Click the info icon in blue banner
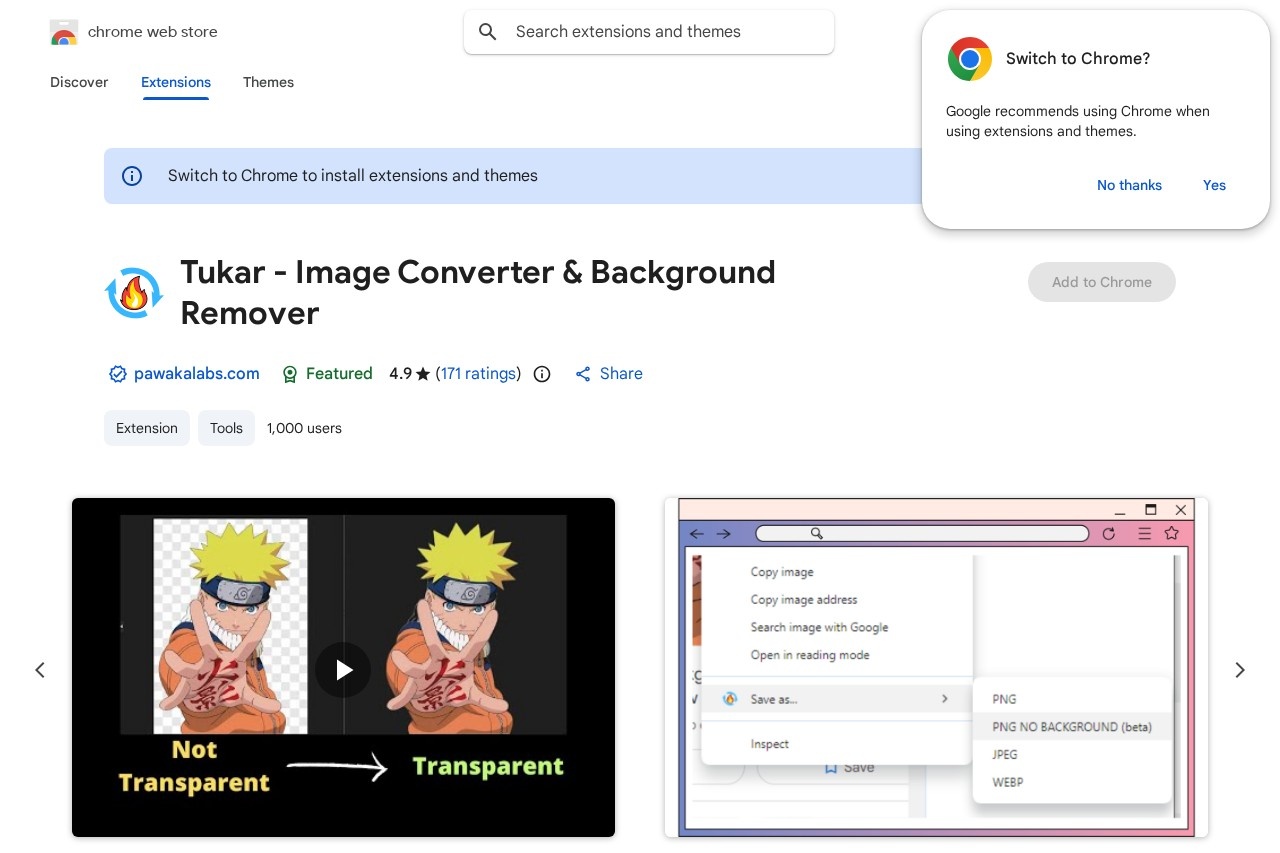This screenshot has height=853, width=1280. coord(132,176)
